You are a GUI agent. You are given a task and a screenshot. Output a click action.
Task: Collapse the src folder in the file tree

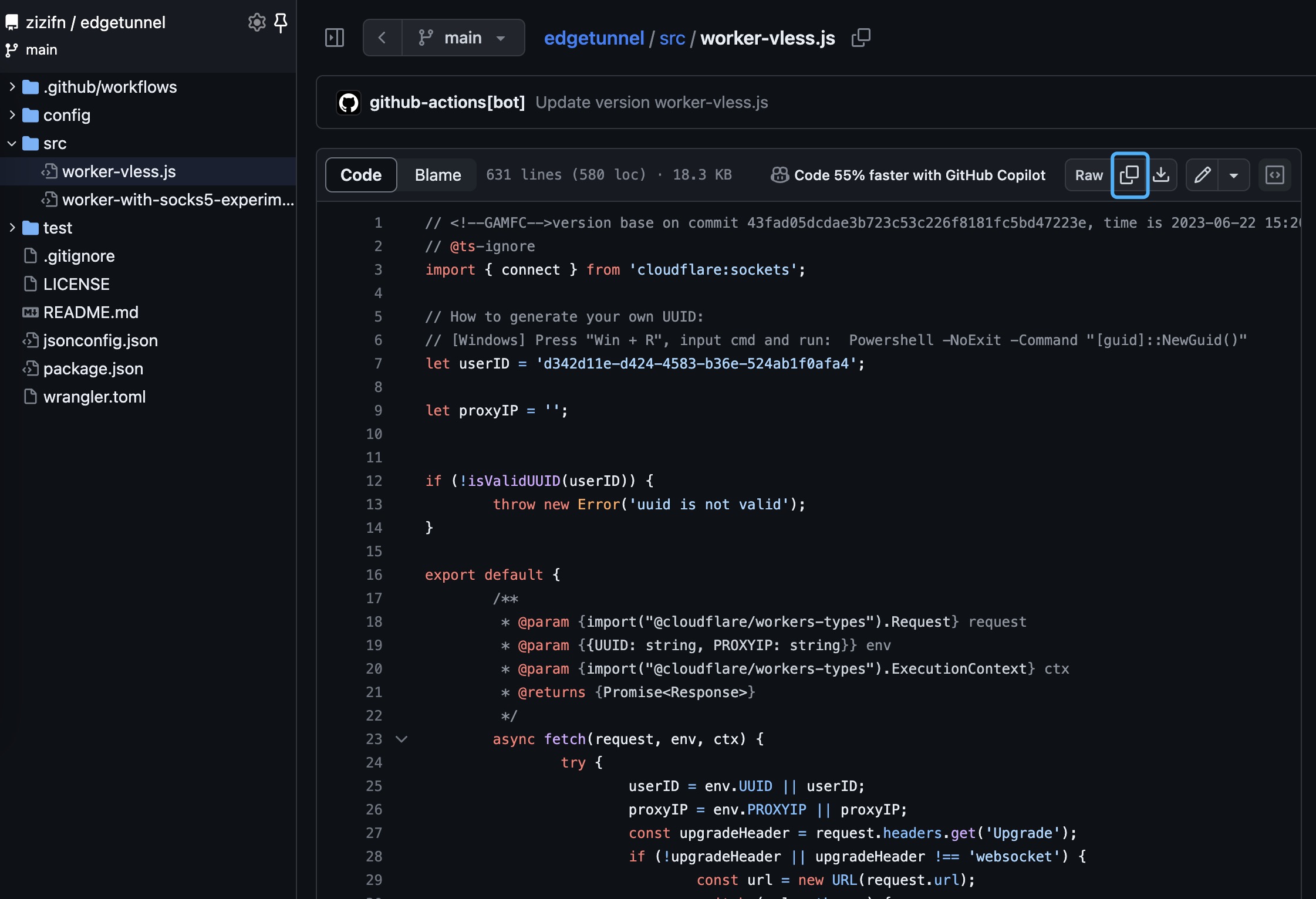11,143
